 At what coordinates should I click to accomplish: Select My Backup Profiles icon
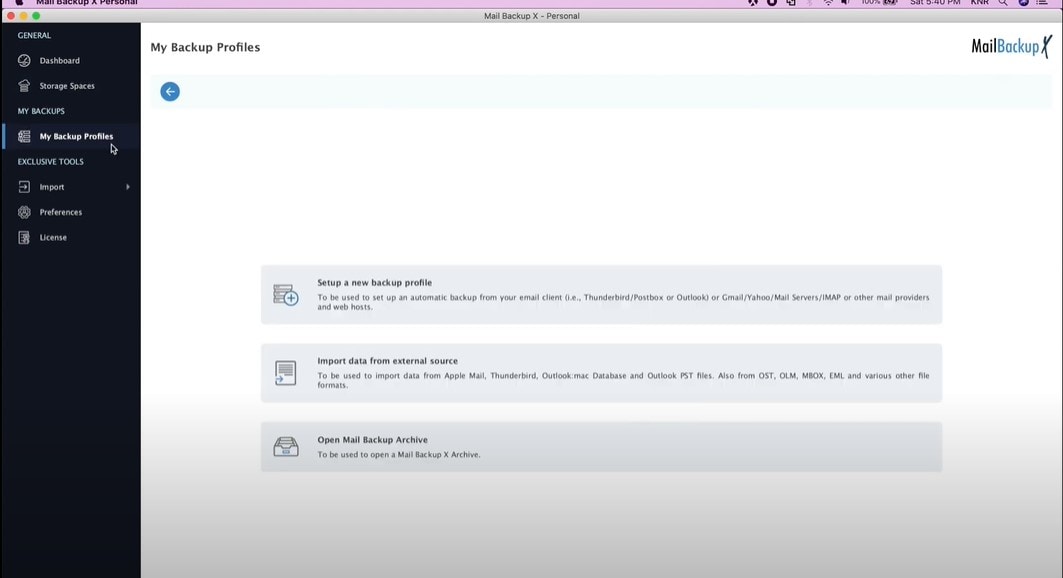click(24, 136)
